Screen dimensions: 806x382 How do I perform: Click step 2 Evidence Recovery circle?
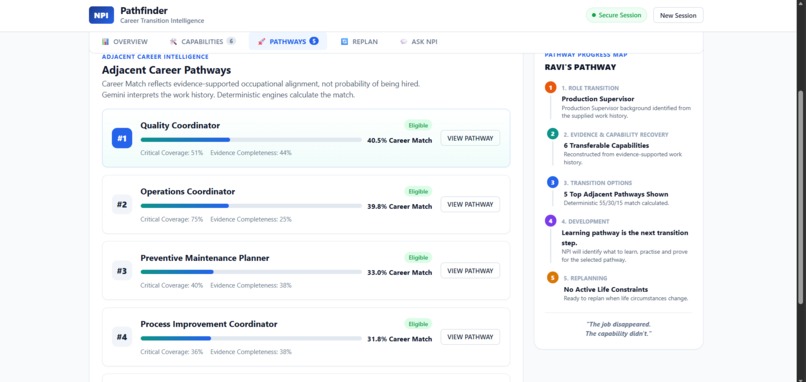553,134
